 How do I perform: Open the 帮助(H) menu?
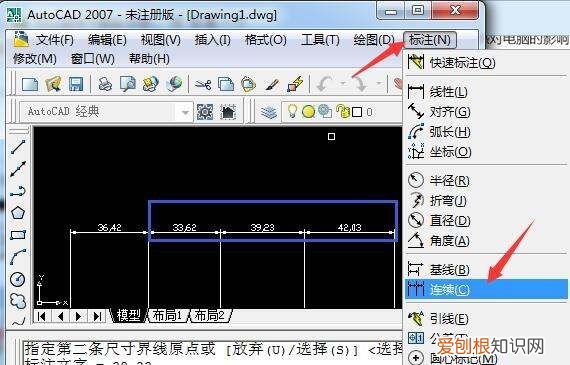(149, 59)
